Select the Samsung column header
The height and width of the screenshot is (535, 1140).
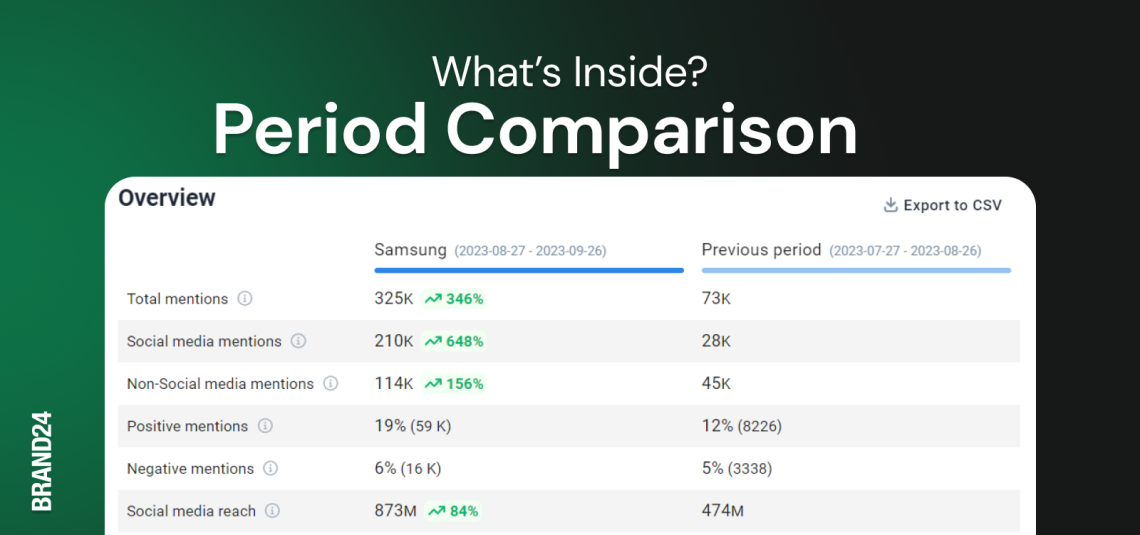click(410, 250)
